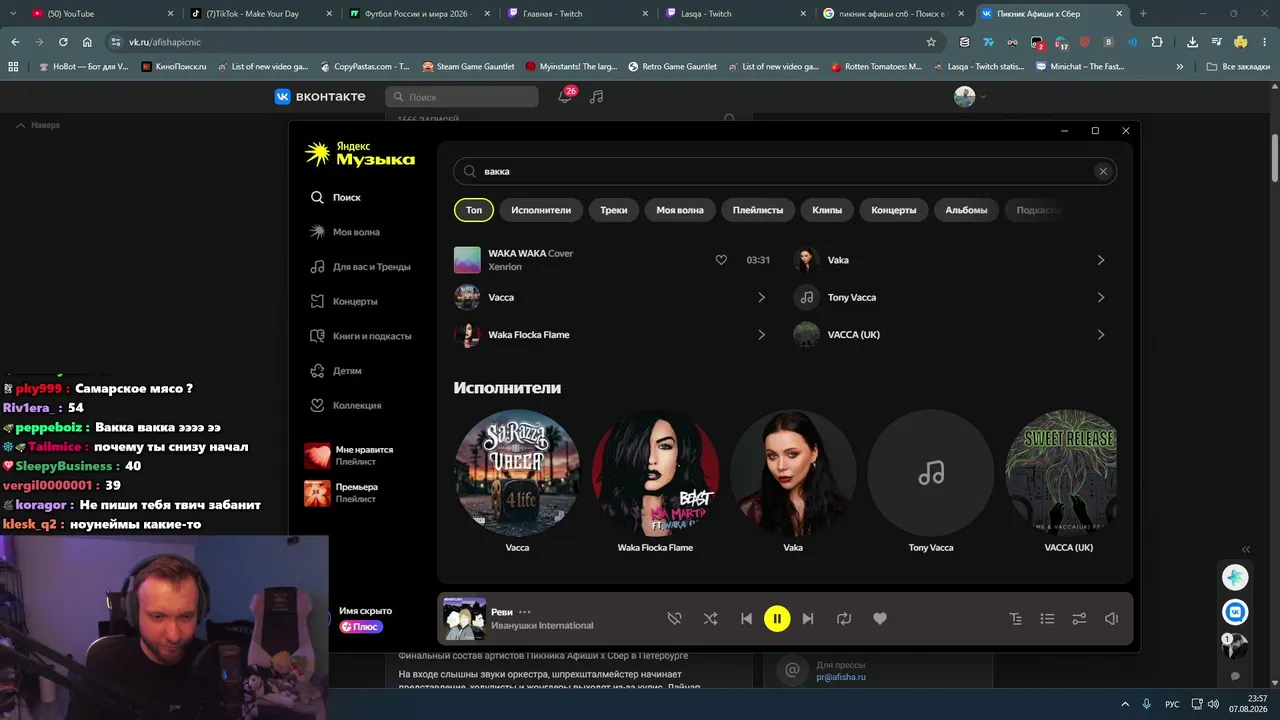
Task: Like the playing track Реви
Action: click(880, 619)
